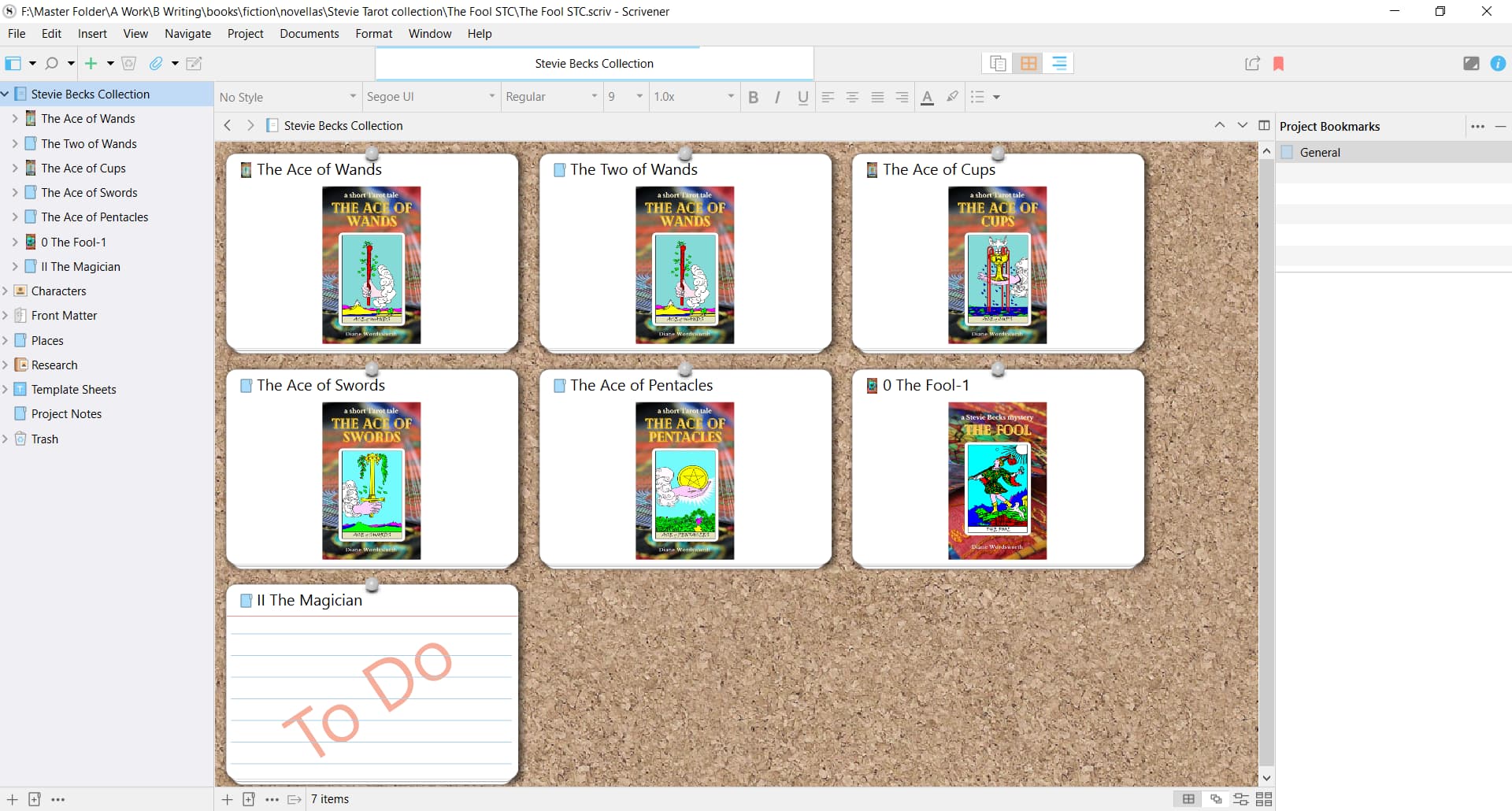The height and width of the screenshot is (811, 1512).
Task: Open the Insert menu
Action: point(92,34)
